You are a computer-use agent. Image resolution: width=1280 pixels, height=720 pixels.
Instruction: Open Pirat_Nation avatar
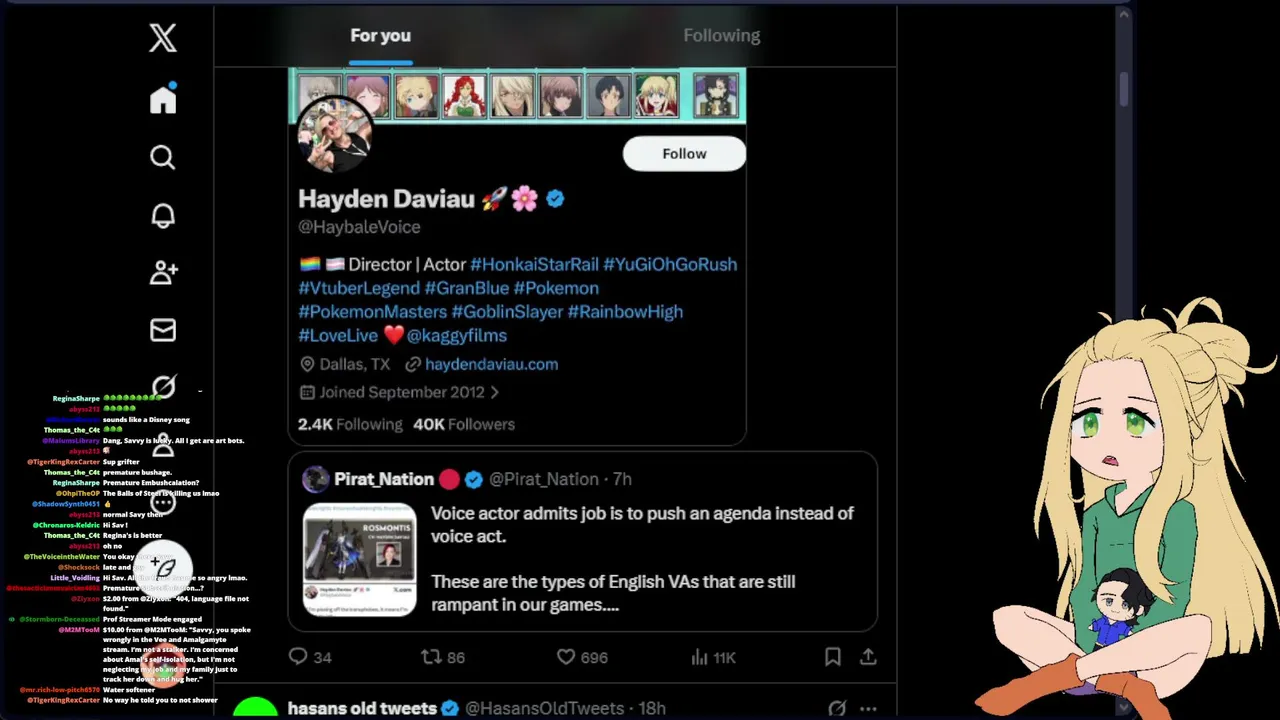pyautogui.click(x=316, y=479)
